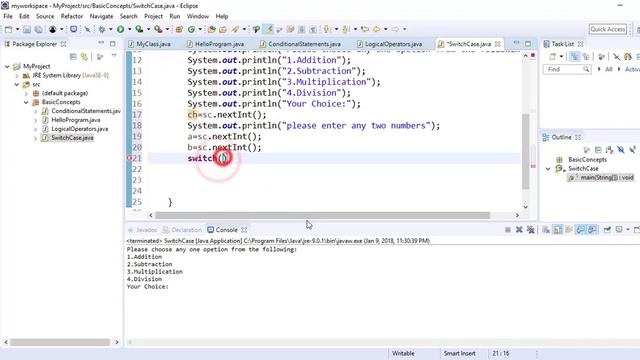
Task: Collapse SwitchCase class in Outline
Action: click(548, 169)
